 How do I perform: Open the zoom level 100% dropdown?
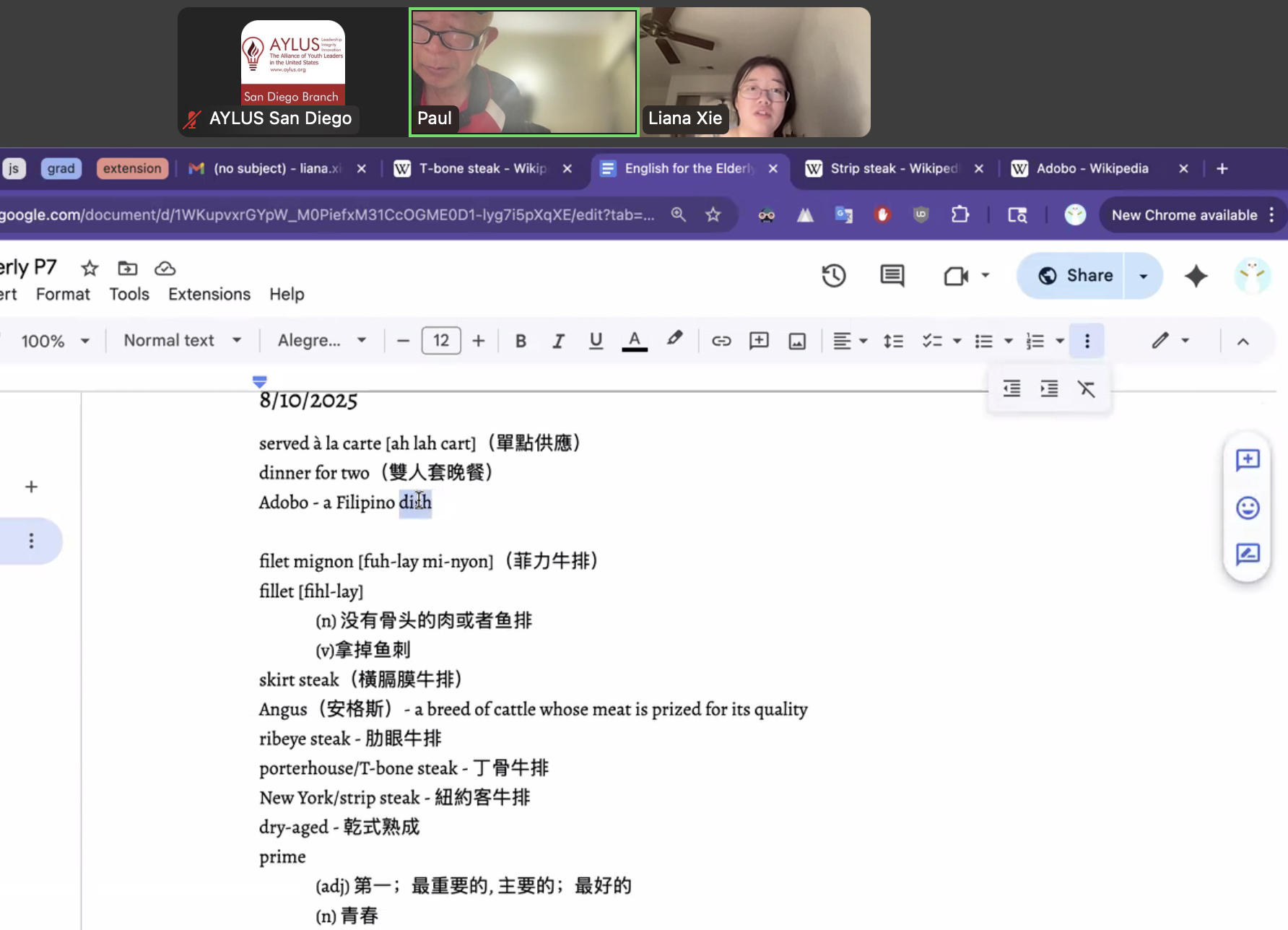55,341
